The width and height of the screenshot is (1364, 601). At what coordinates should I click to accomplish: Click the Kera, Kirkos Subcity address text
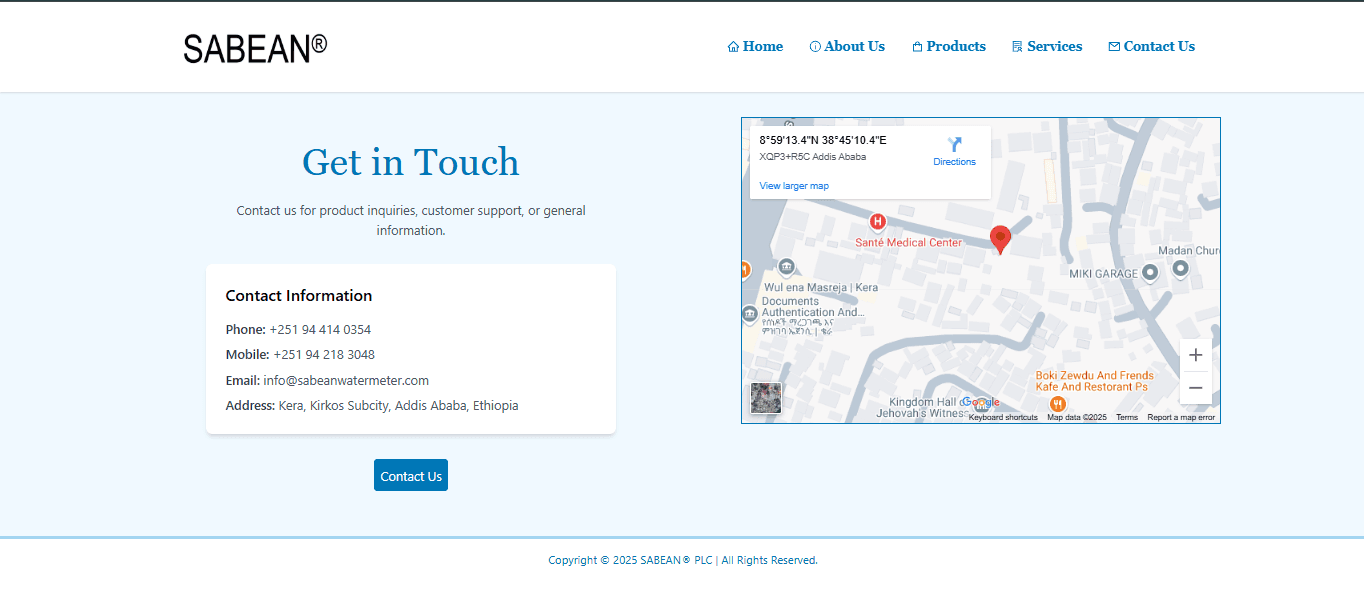tap(398, 405)
